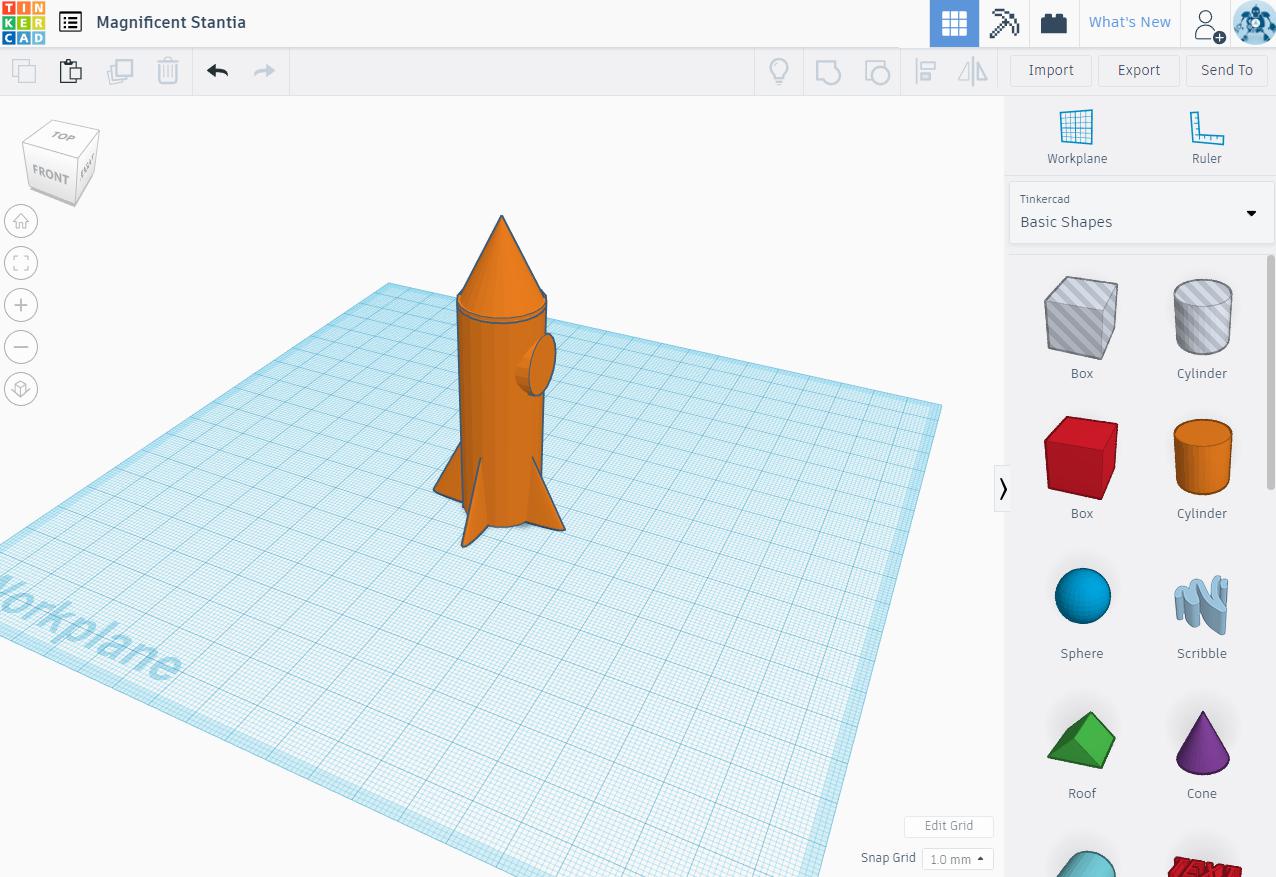1276x877 pixels.
Task: Open the Basic Shapes category dropdown
Action: (x=1141, y=212)
